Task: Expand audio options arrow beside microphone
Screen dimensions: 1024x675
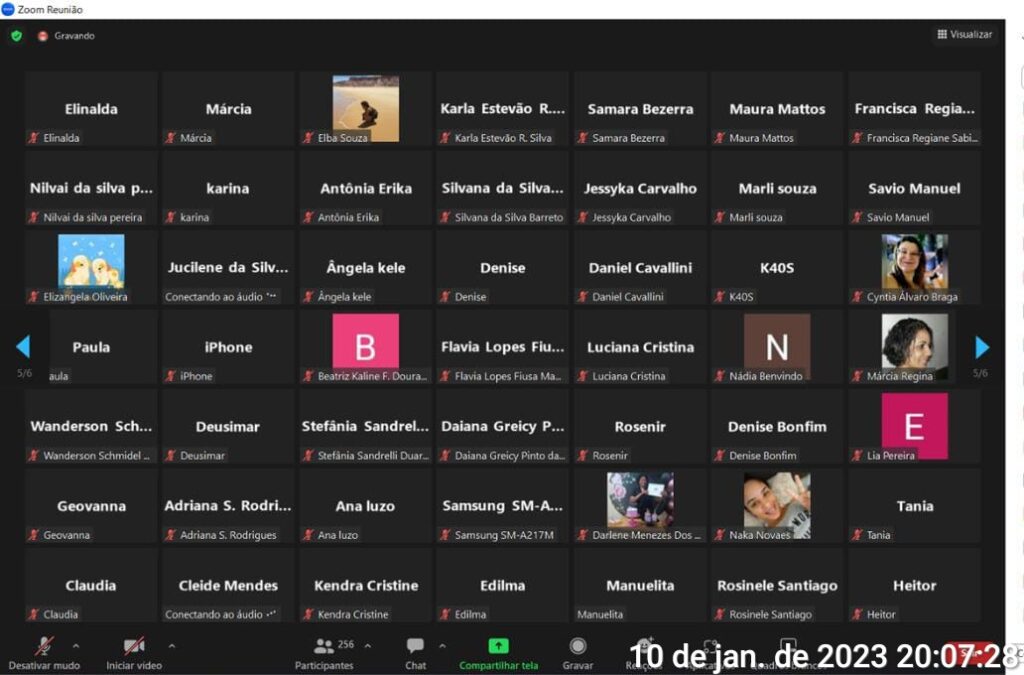Action: 76,645
